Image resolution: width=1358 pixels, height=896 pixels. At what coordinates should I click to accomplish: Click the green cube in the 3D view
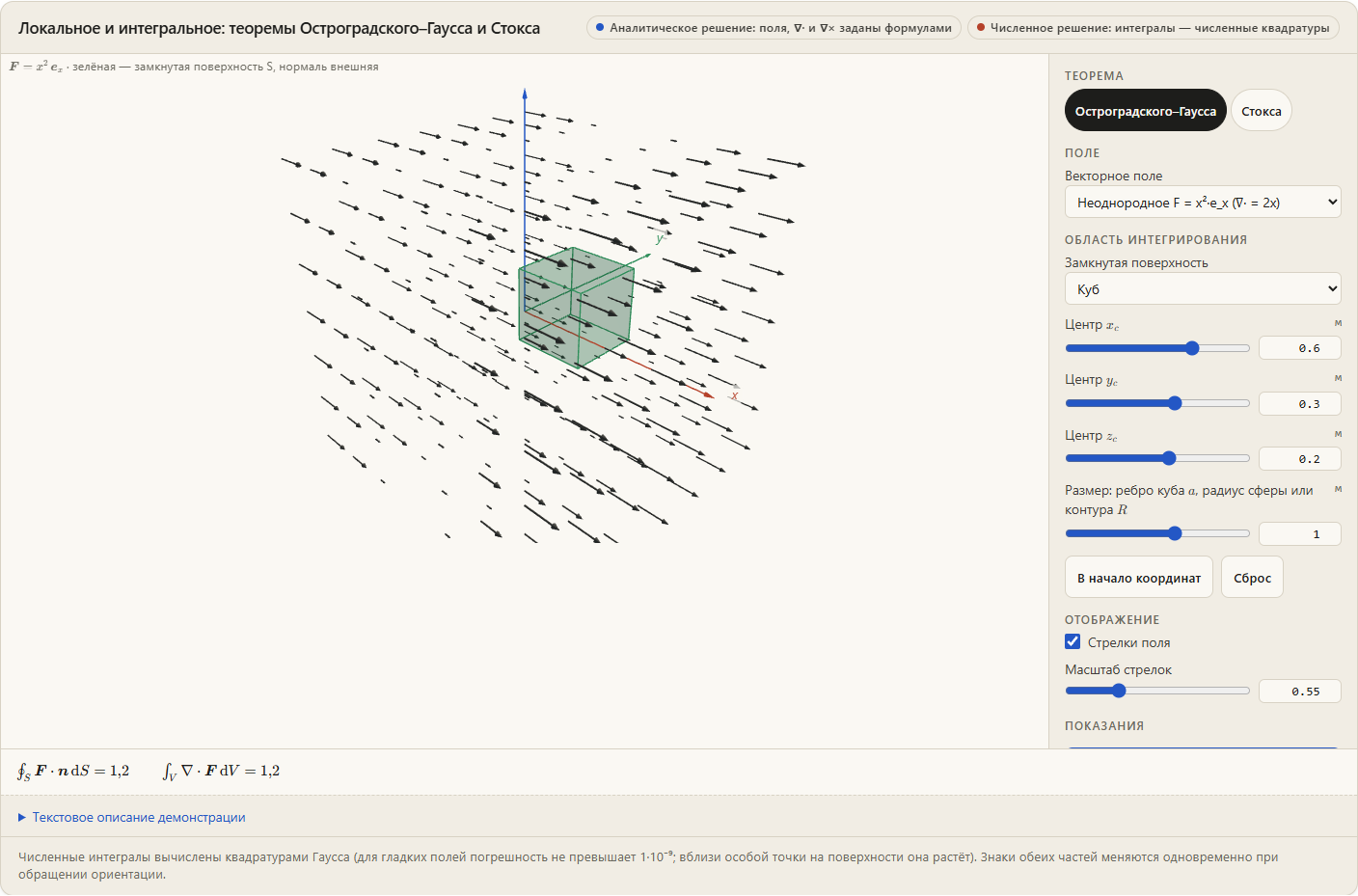(x=576, y=307)
